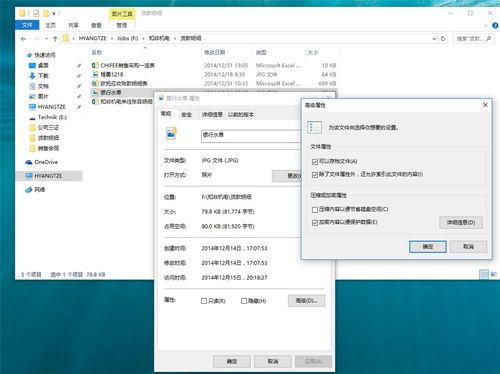The height and width of the screenshot is (374, 500).
Task: Open the blue 文件 ribbon tab
Action: [27, 25]
